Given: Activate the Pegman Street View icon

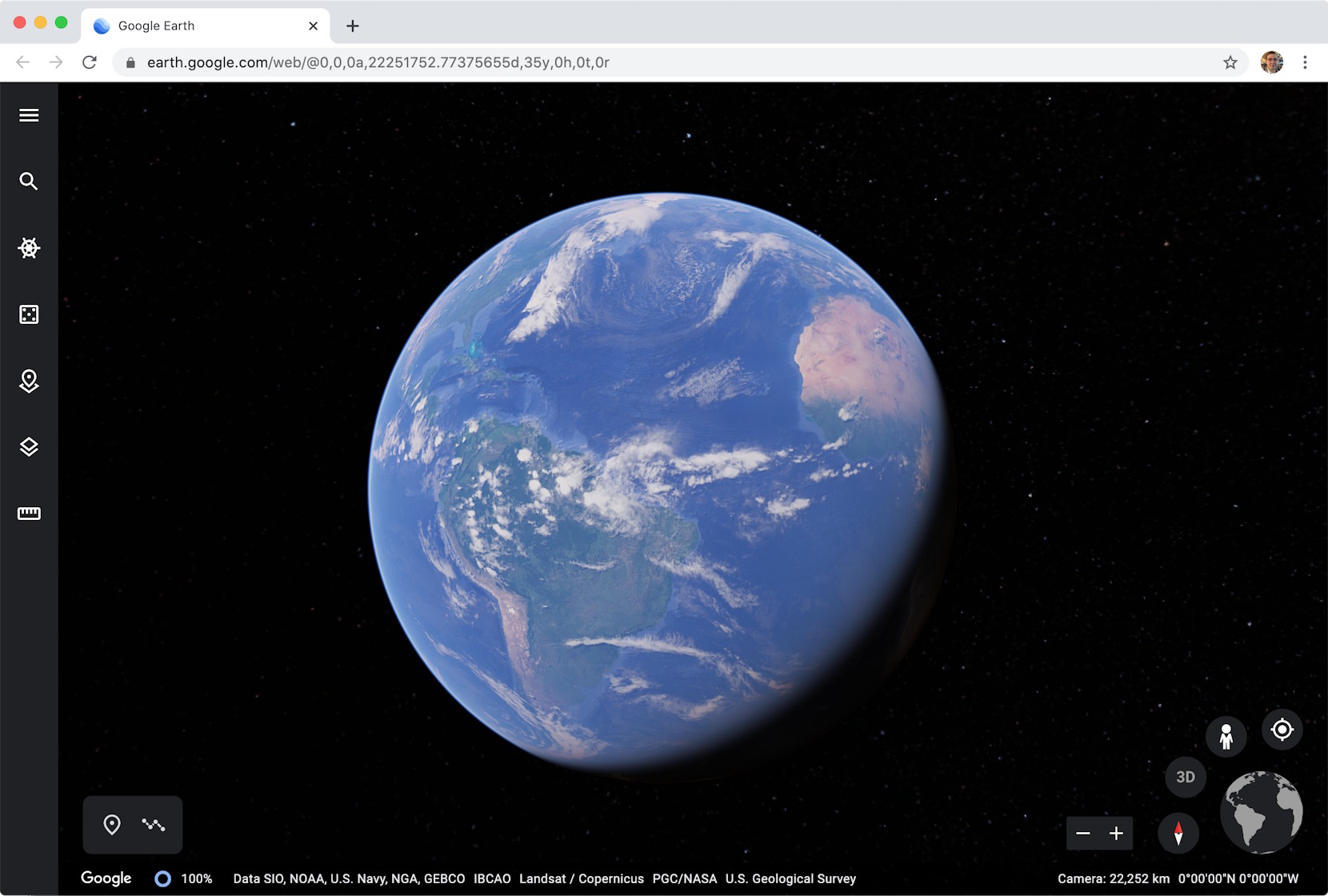Looking at the screenshot, I should (x=1226, y=736).
